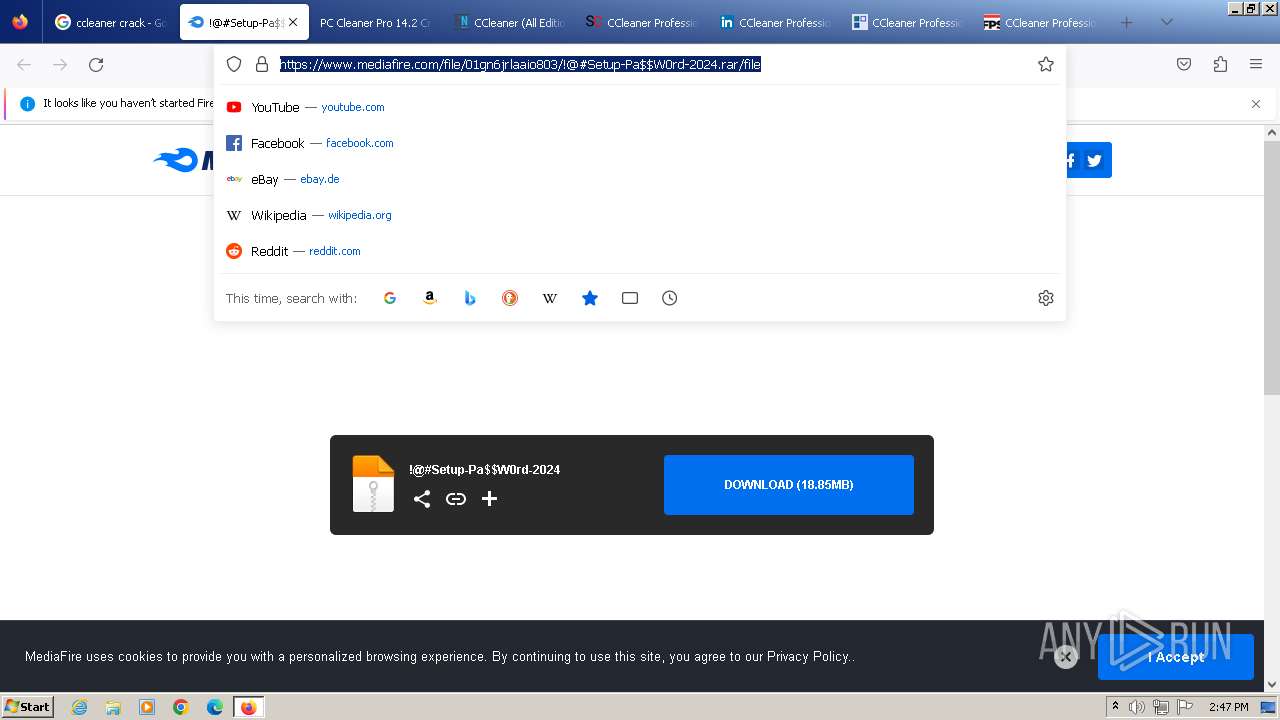Search with DuckDuckGo engine icon
The image size is (1280, 720).
pos(510,298)
